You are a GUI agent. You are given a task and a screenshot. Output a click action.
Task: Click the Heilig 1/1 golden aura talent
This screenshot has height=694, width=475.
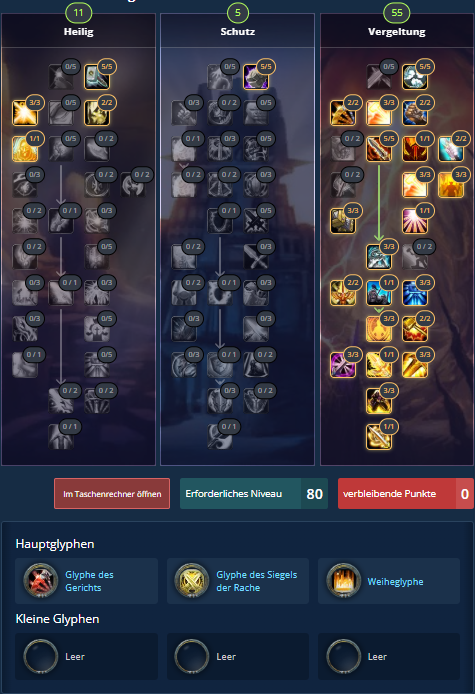tap(25, 149)
